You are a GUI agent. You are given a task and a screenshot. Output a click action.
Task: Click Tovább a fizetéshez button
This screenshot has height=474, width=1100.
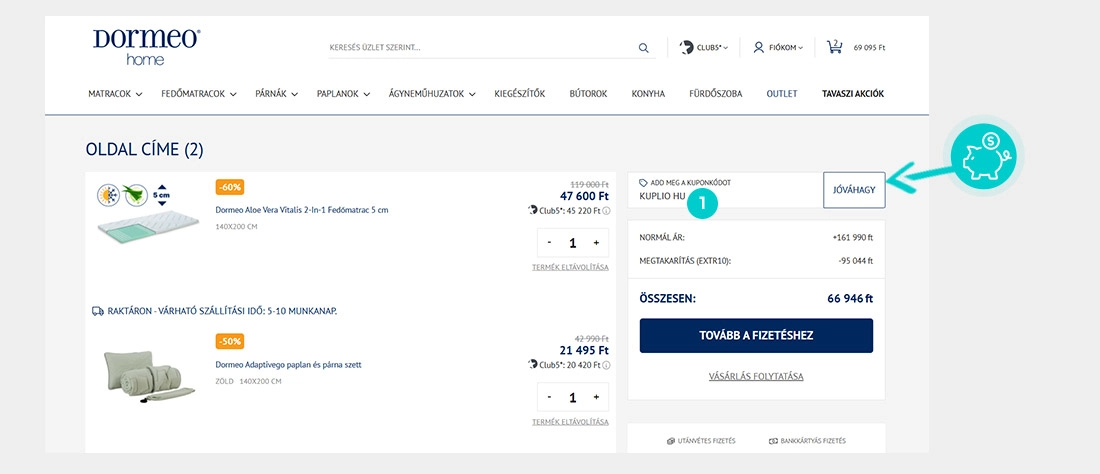coord(756,335)
